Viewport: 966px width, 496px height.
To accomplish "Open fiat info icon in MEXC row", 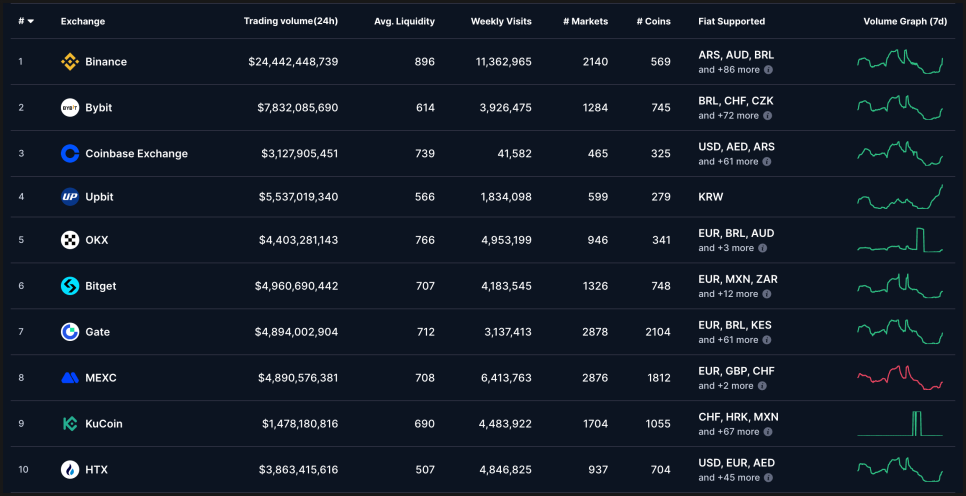I will click(762, 386).
